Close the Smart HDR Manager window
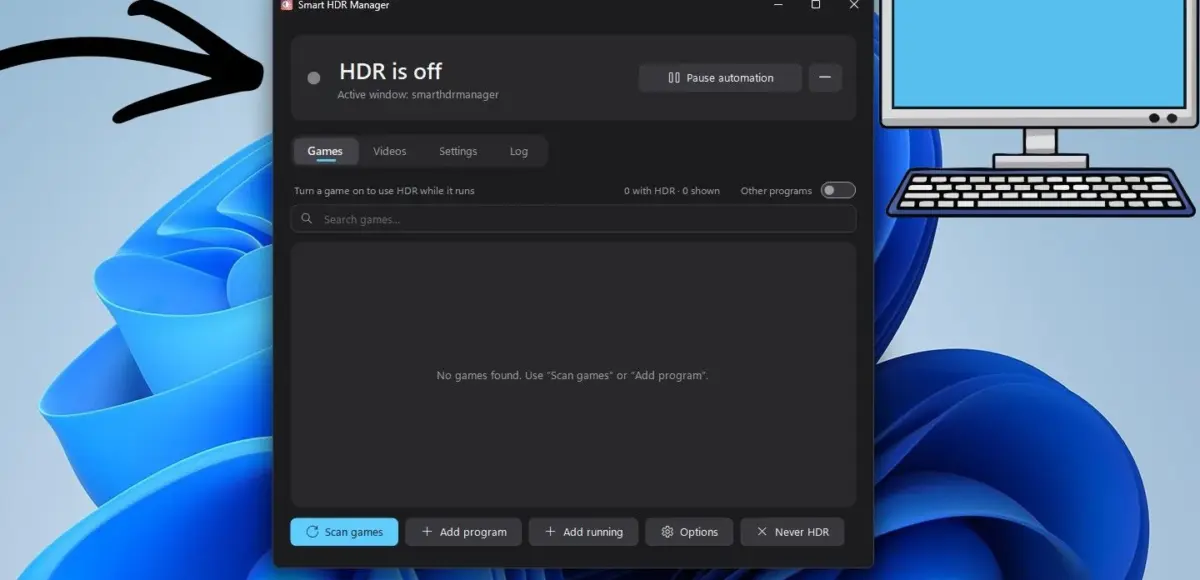The width and height of the screenshot is (1200, 580). pyautogui.click(x=853, y=5)
